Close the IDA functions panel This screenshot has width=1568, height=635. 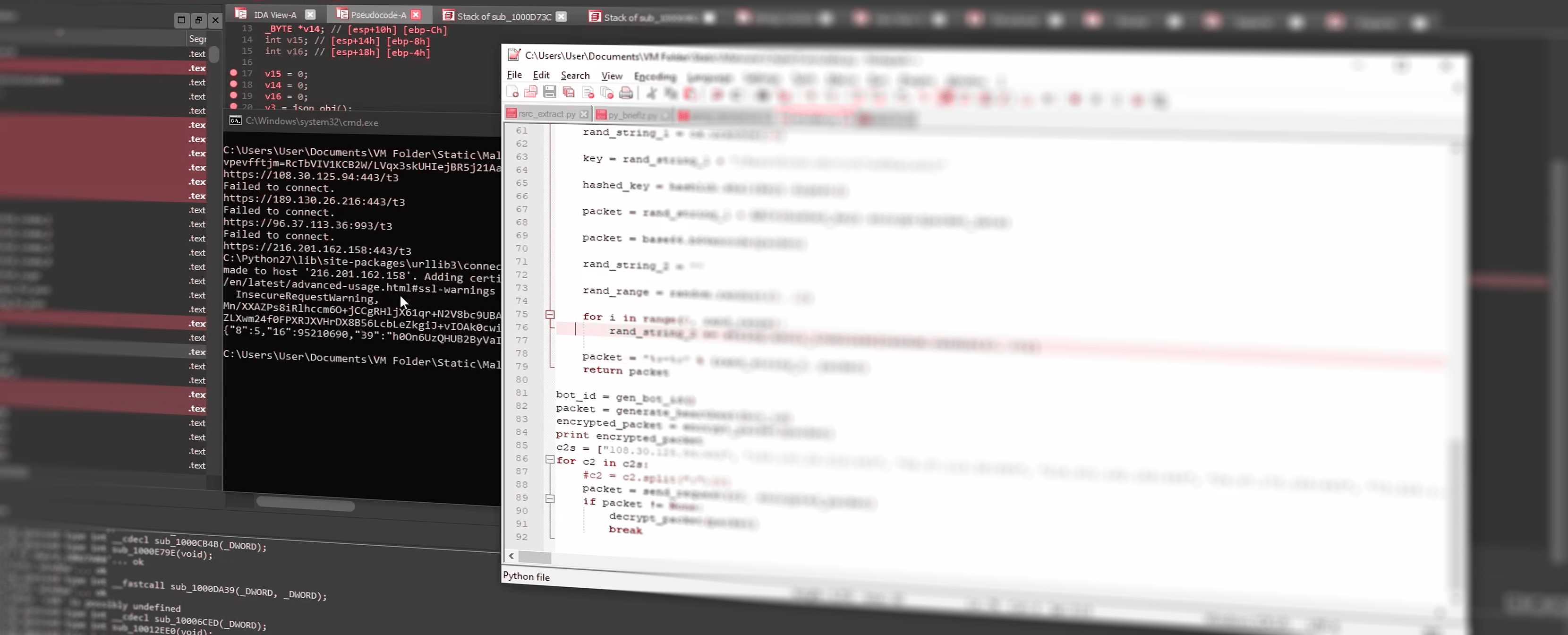click(x=215, y=20)
